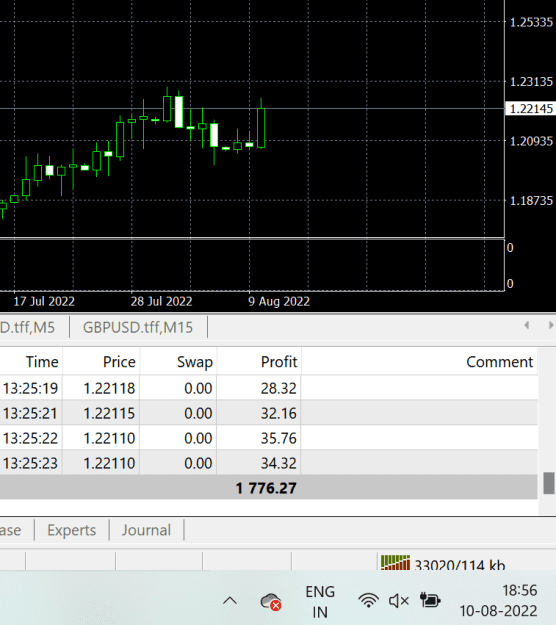Click the 33020/114 kb traffic status
The image size is (556, 625).
460,565
